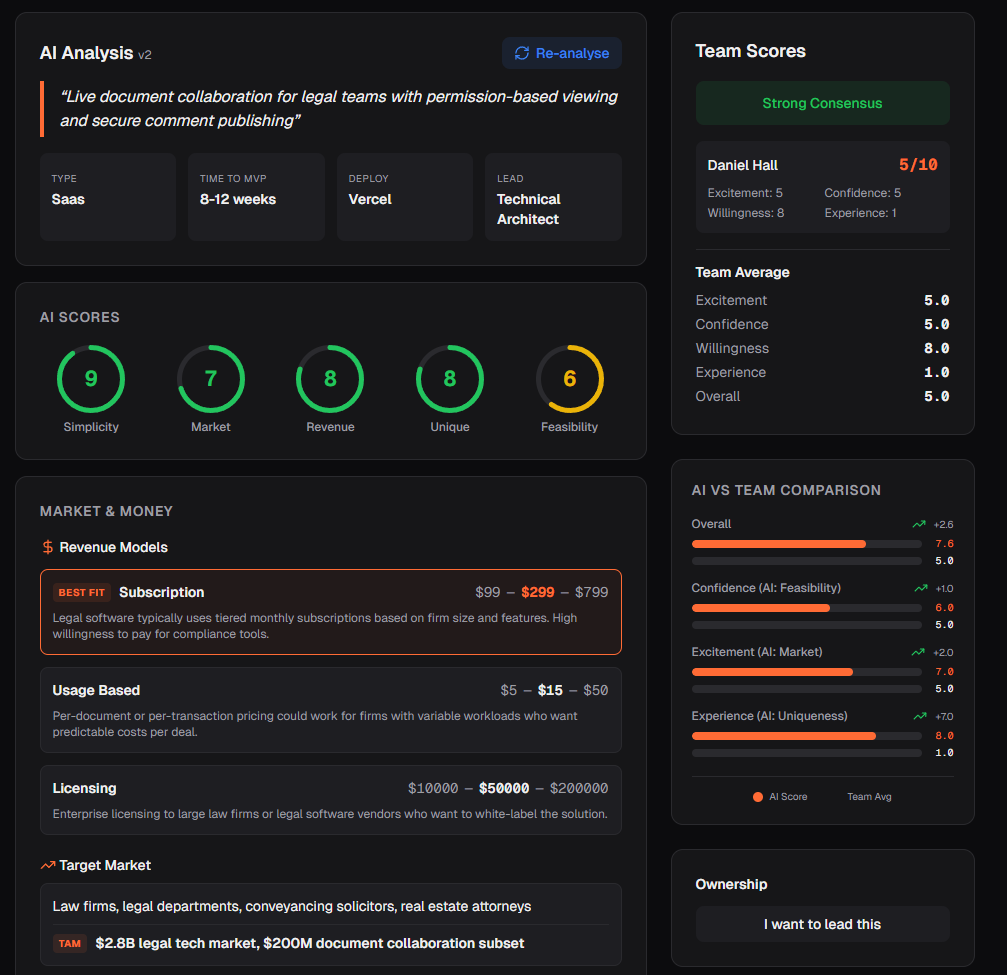Image resolution: width=1007 pixels, height=975 pixels.
Task: Open the Team Scores panel header
Action: click(x=750, y=51)
